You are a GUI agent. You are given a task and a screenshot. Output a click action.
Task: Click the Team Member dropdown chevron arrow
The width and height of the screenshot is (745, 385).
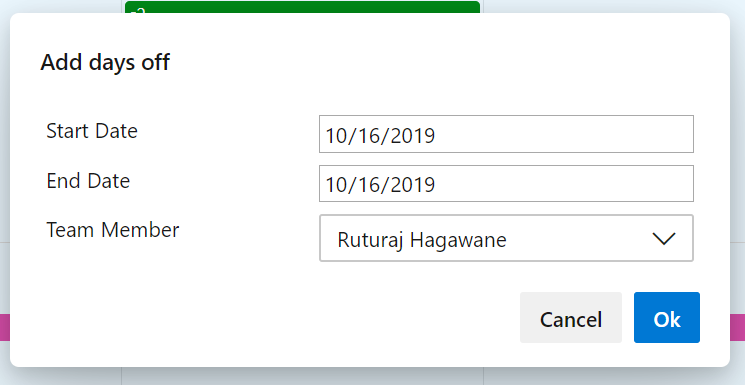pos(664,239)
